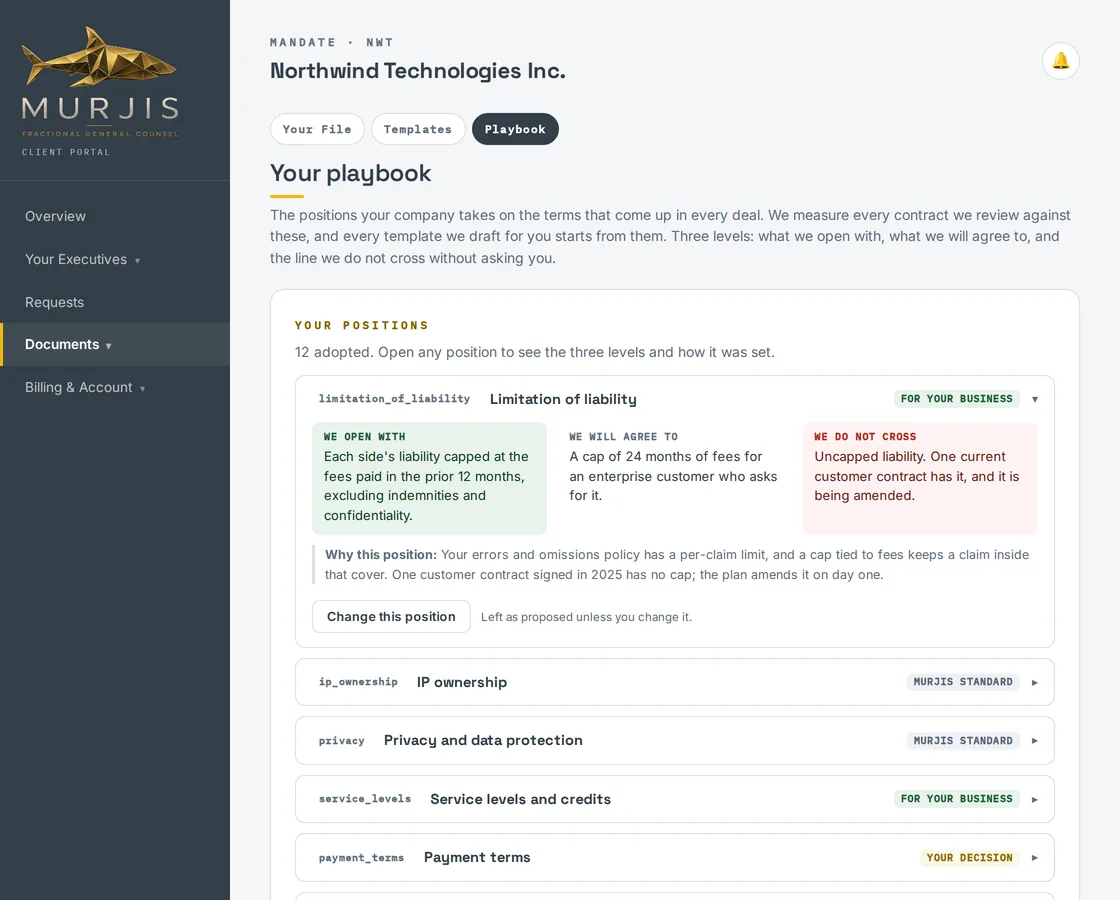The image size is (1120, 900).
Task: Click the 'Left as proposed' note
Action: click(x=586, y=617)
